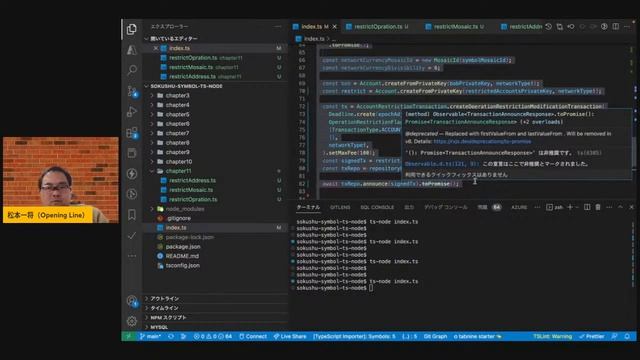This screenshot has height=360, width=640.
Task: Open restrictMosaic.ts under chapter11
Action: click(x=216, y=190)
